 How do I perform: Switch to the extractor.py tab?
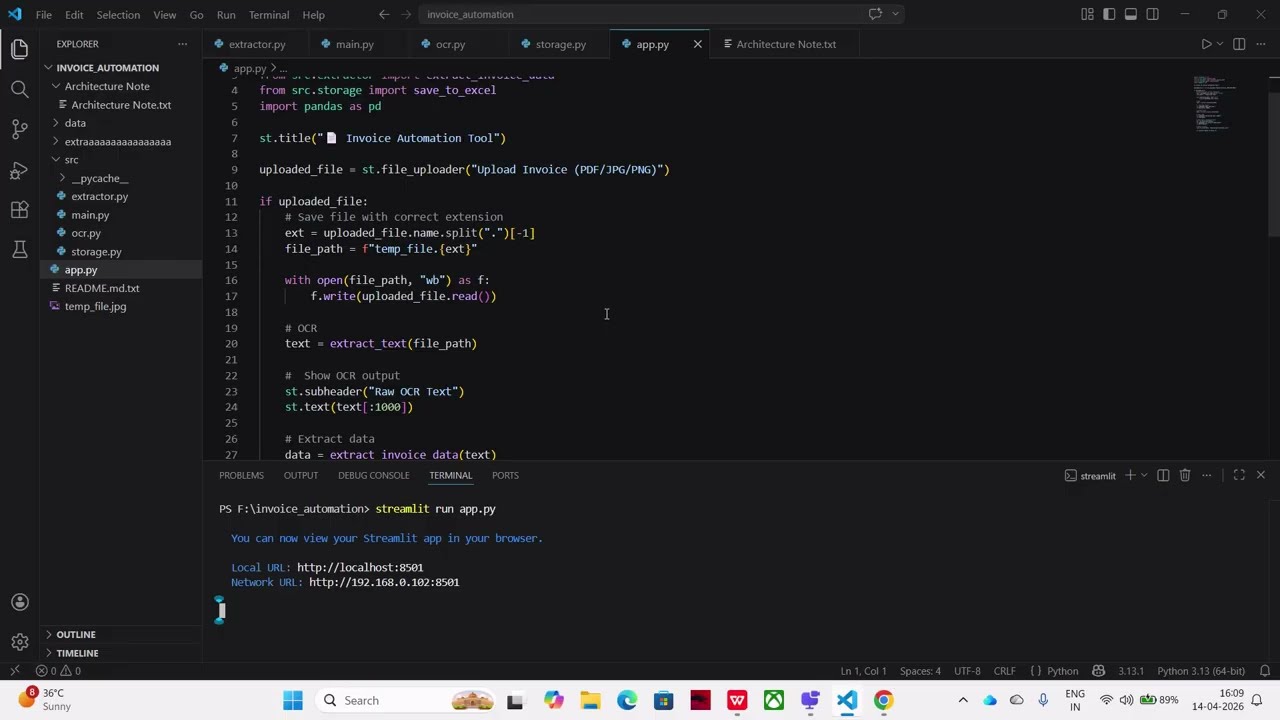point(257,44)
